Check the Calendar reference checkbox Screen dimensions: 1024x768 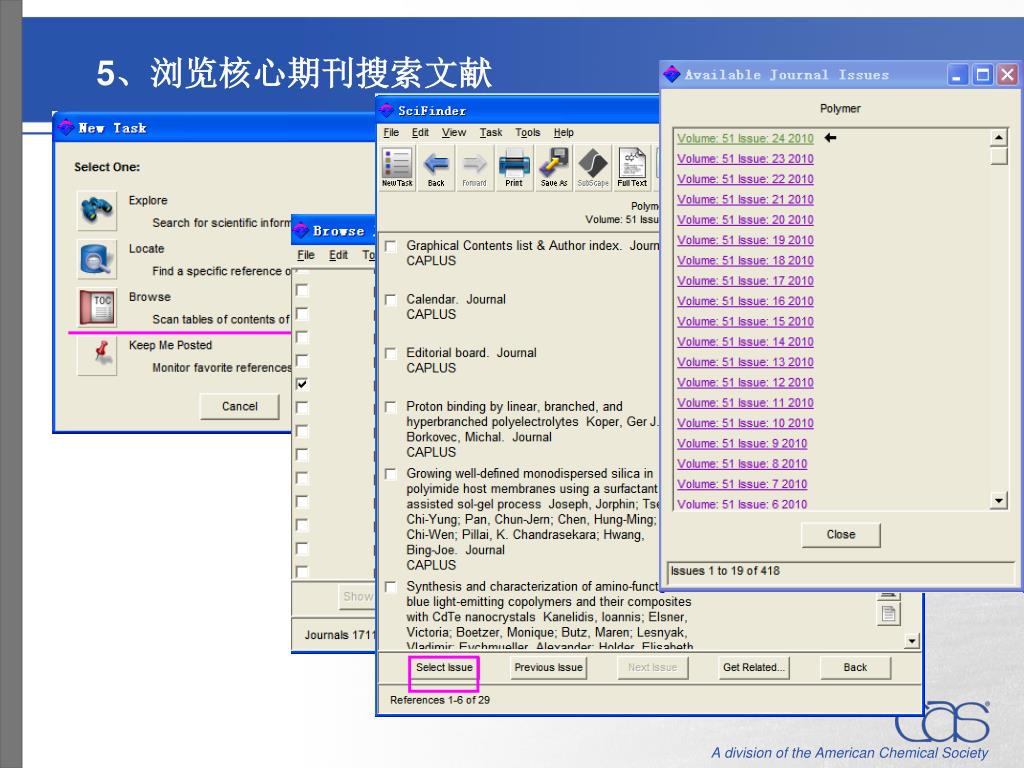[391, 300]
